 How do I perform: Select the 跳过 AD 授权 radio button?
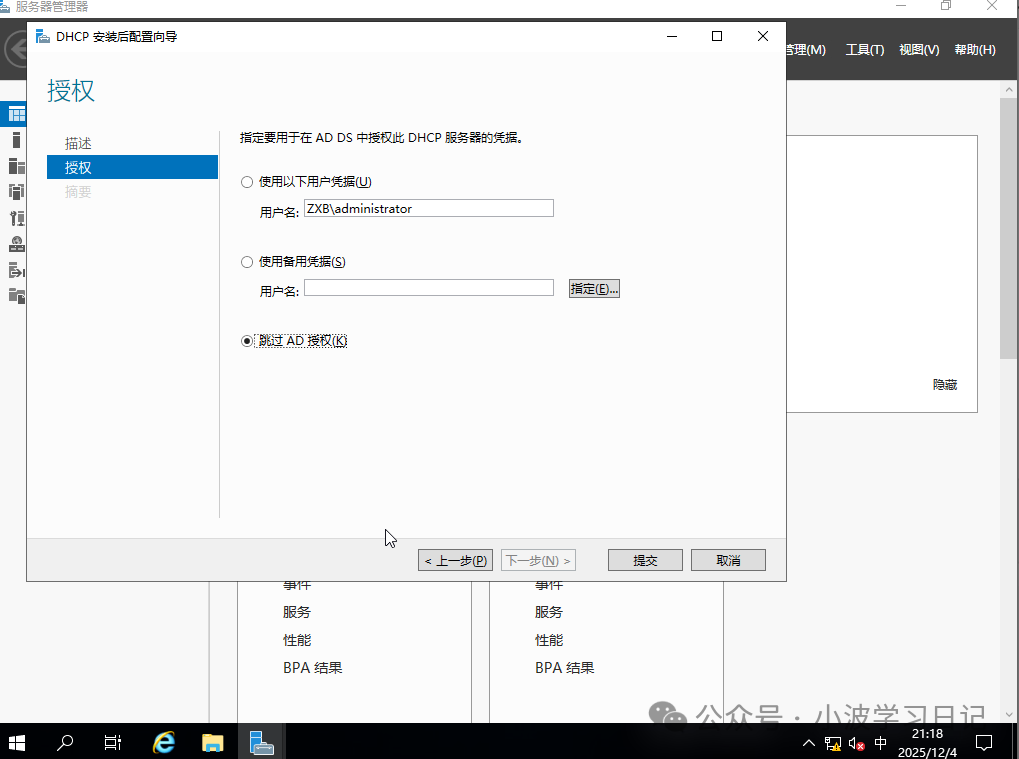pyautogui.click(x=246, y=340)
